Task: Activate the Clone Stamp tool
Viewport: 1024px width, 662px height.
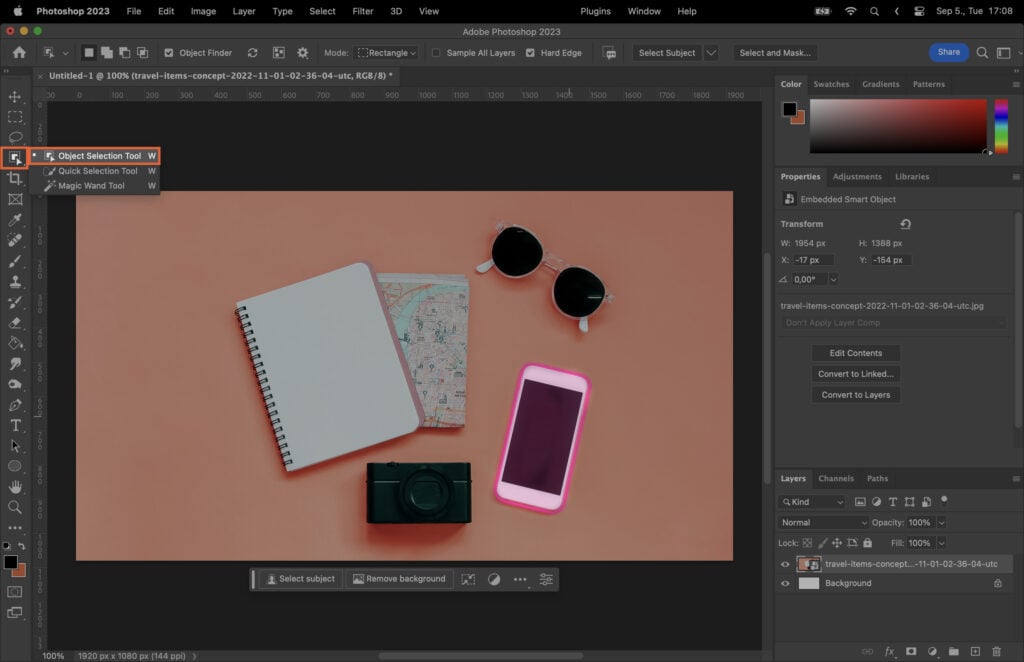Action: [x=15, y=281]
